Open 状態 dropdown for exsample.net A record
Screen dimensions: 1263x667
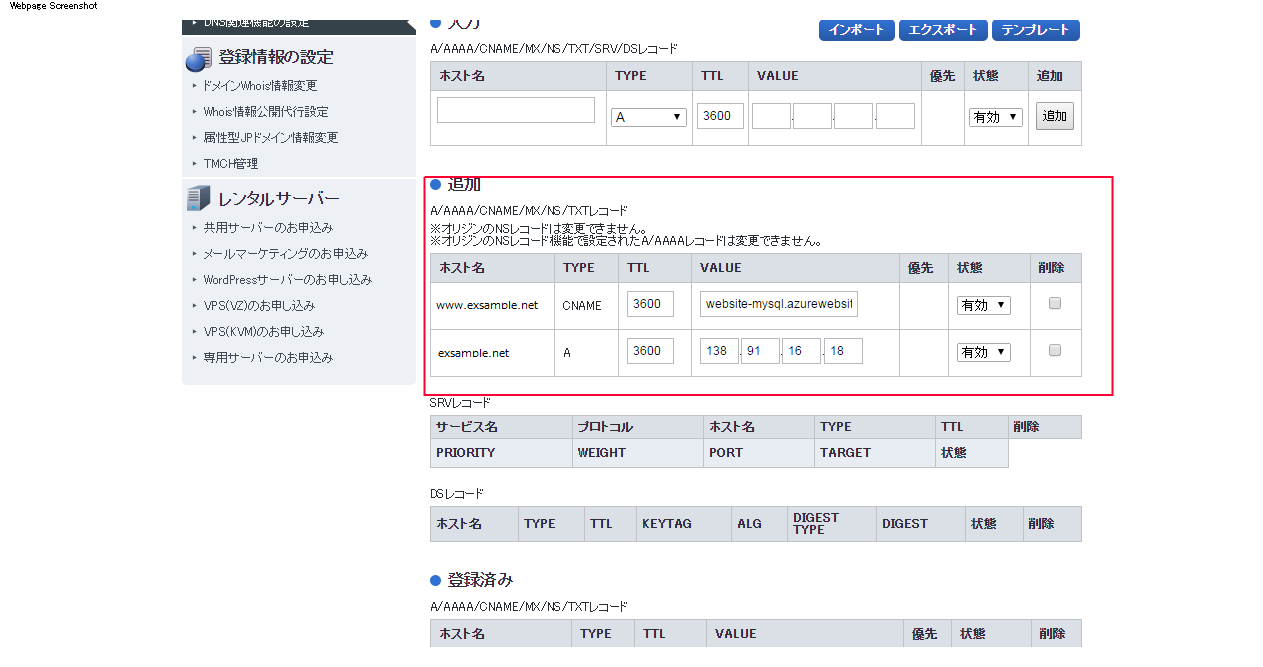(983, 352)
